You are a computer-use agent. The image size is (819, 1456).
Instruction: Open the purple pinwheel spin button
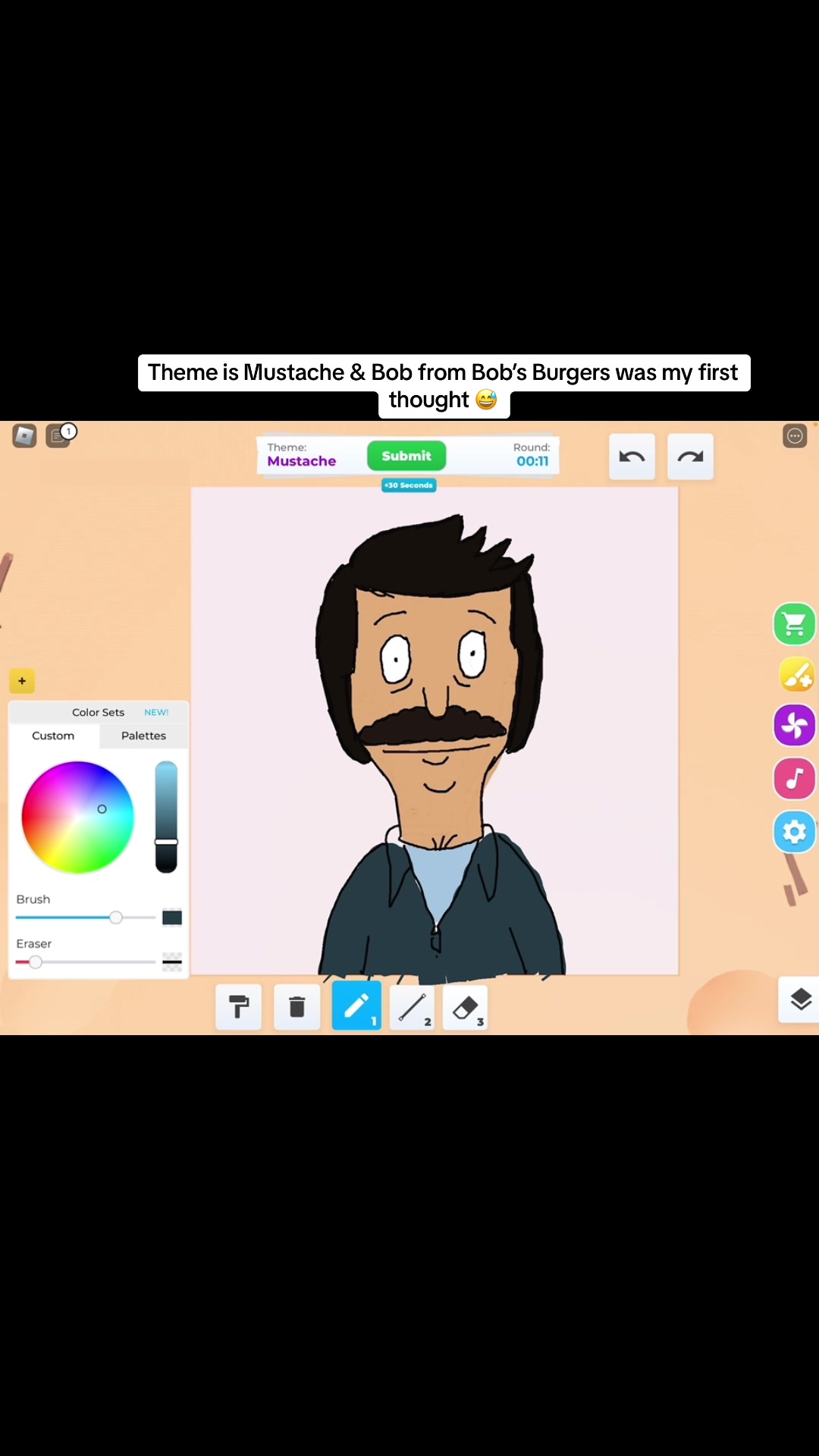(x=794, y=725)
